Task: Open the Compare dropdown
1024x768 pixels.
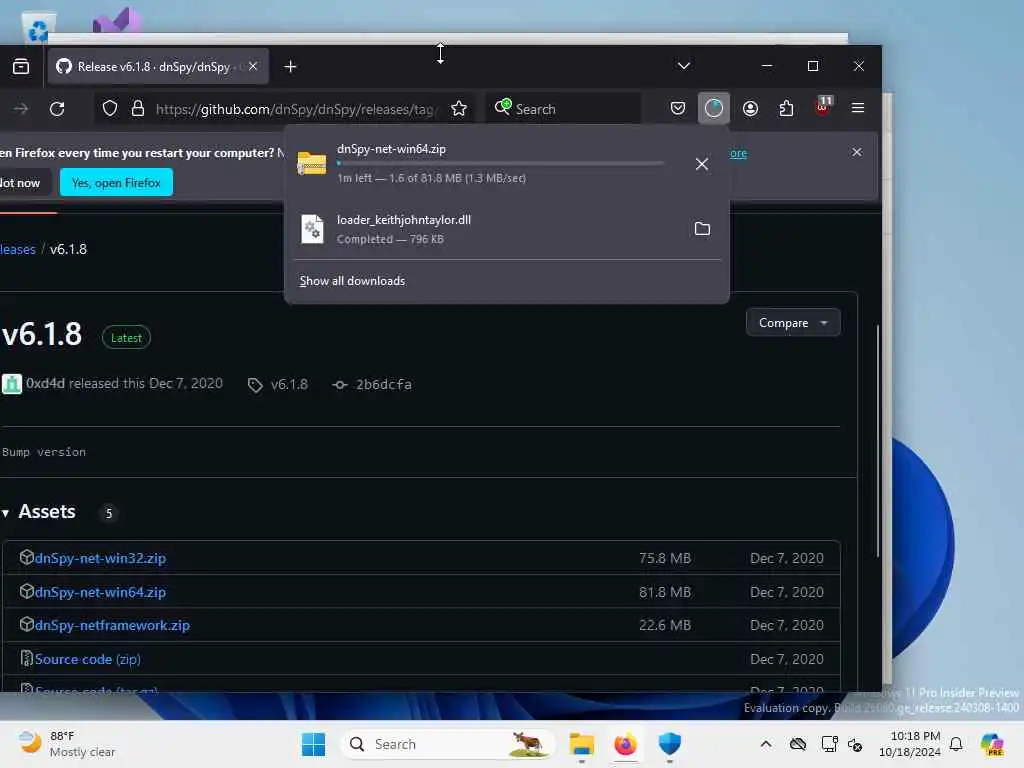Action: 793,323
